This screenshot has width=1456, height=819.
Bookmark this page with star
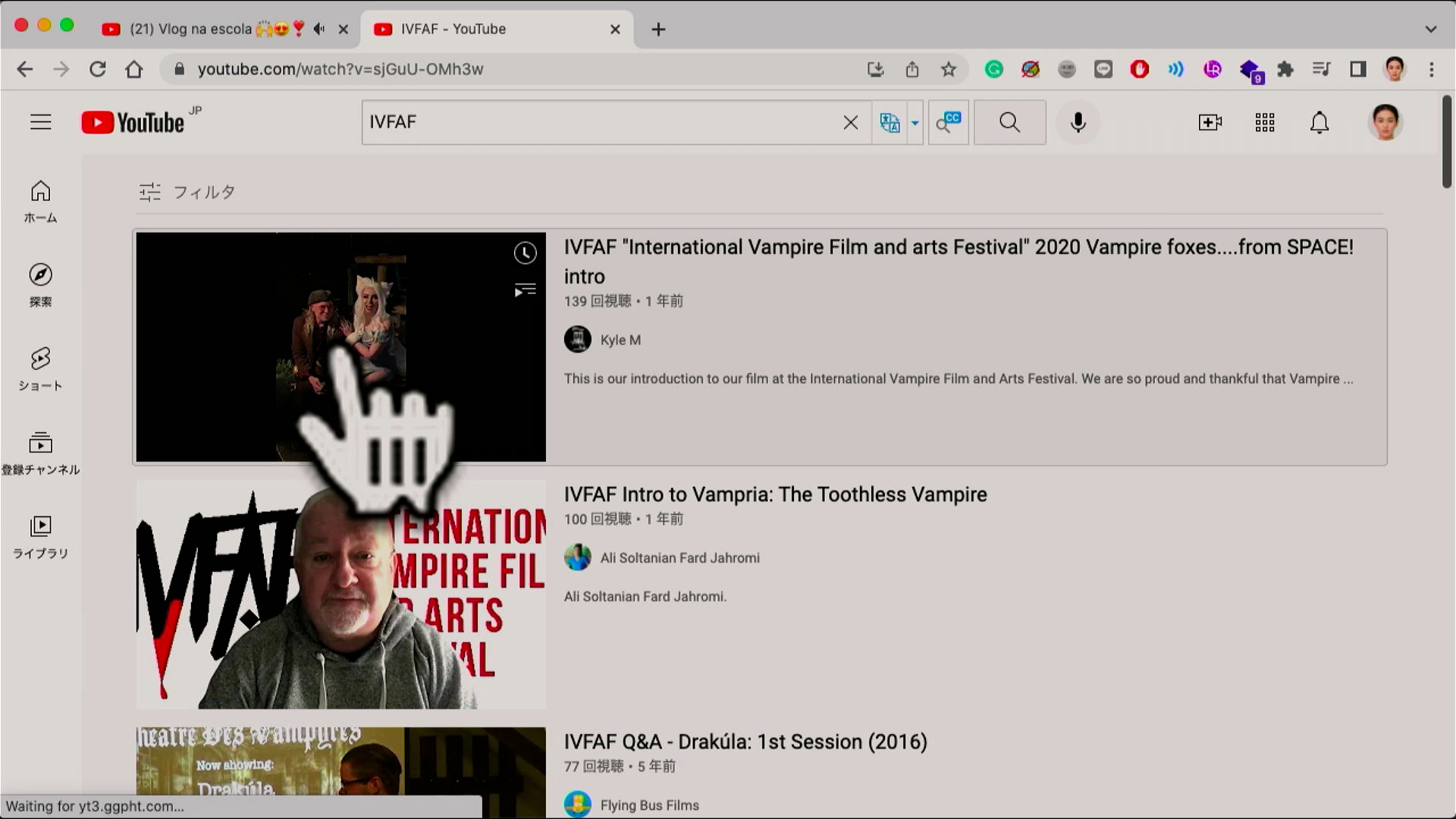click(949, 69)
